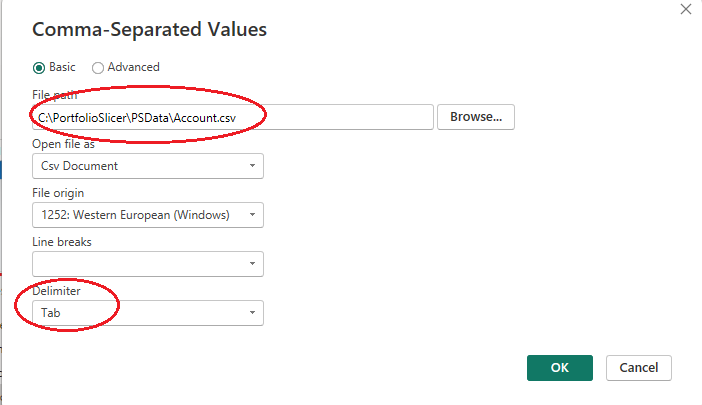This screenshot has height=405, width=702.
Task: Cancel the Comma-Separated Values dialog
Action: coord(638,368)
